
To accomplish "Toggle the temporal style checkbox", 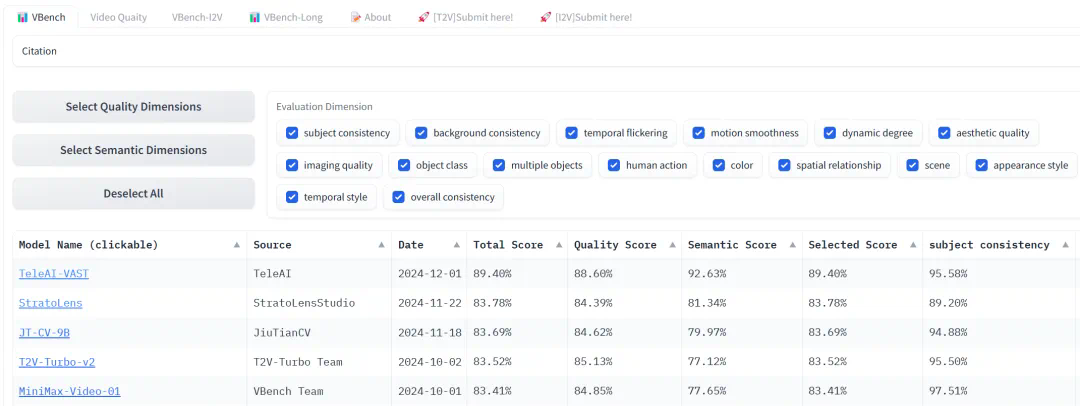I will point(292,197).
